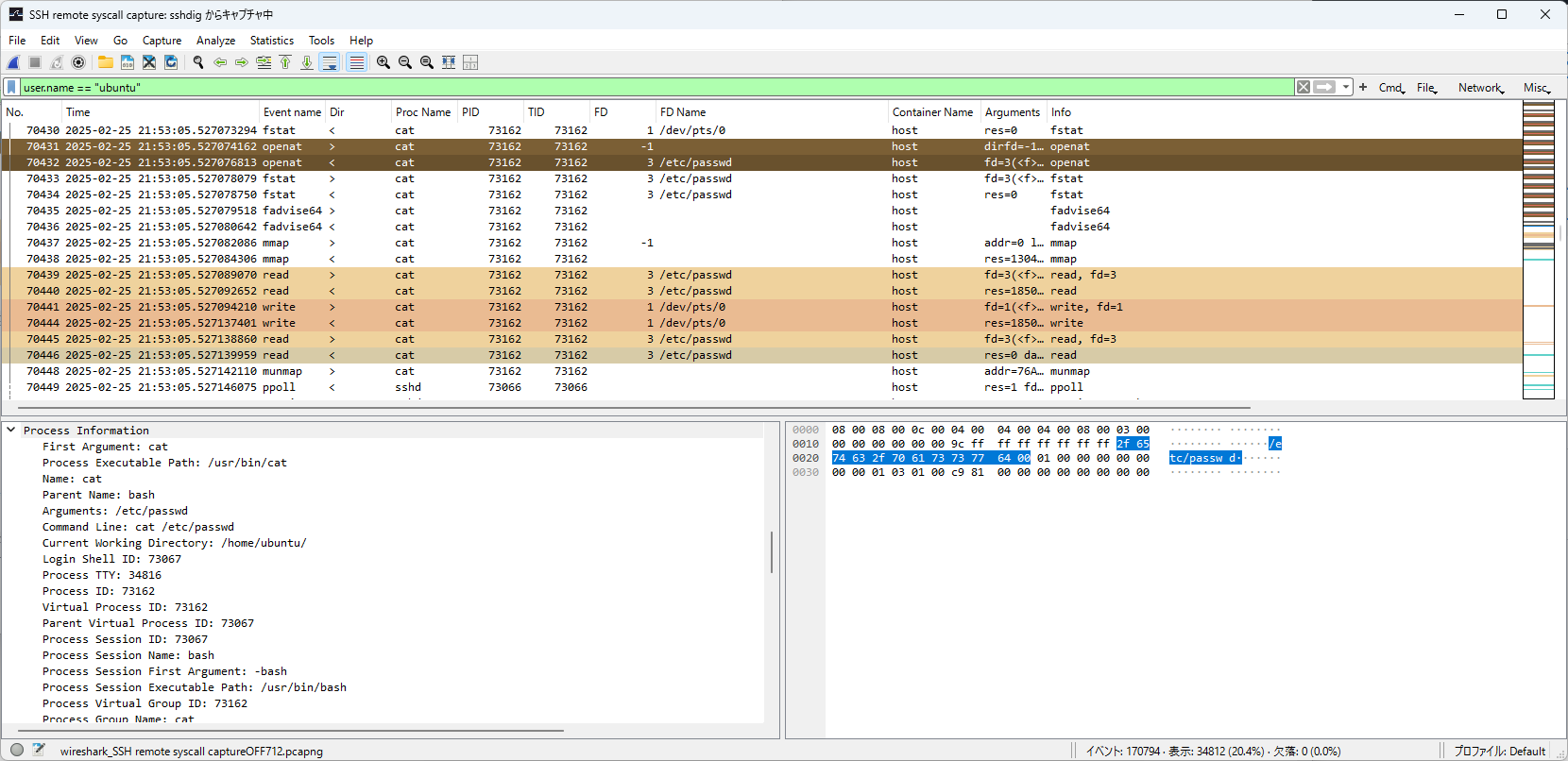Viewport: 1568px width, 761px height.
Task: Jump to the first packet
Action: coord(285,62)
